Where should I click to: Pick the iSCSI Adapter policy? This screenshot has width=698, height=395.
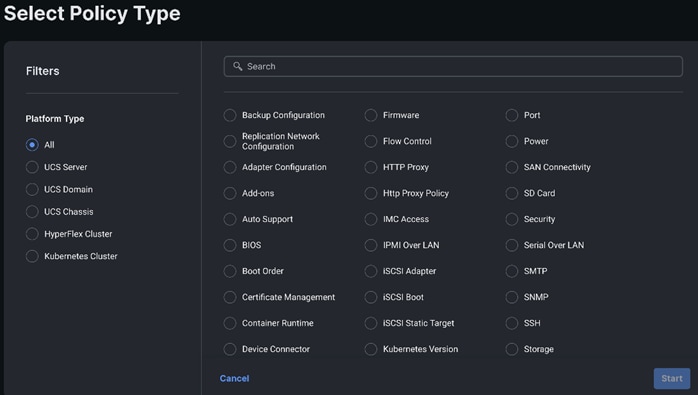coord(371,271)
